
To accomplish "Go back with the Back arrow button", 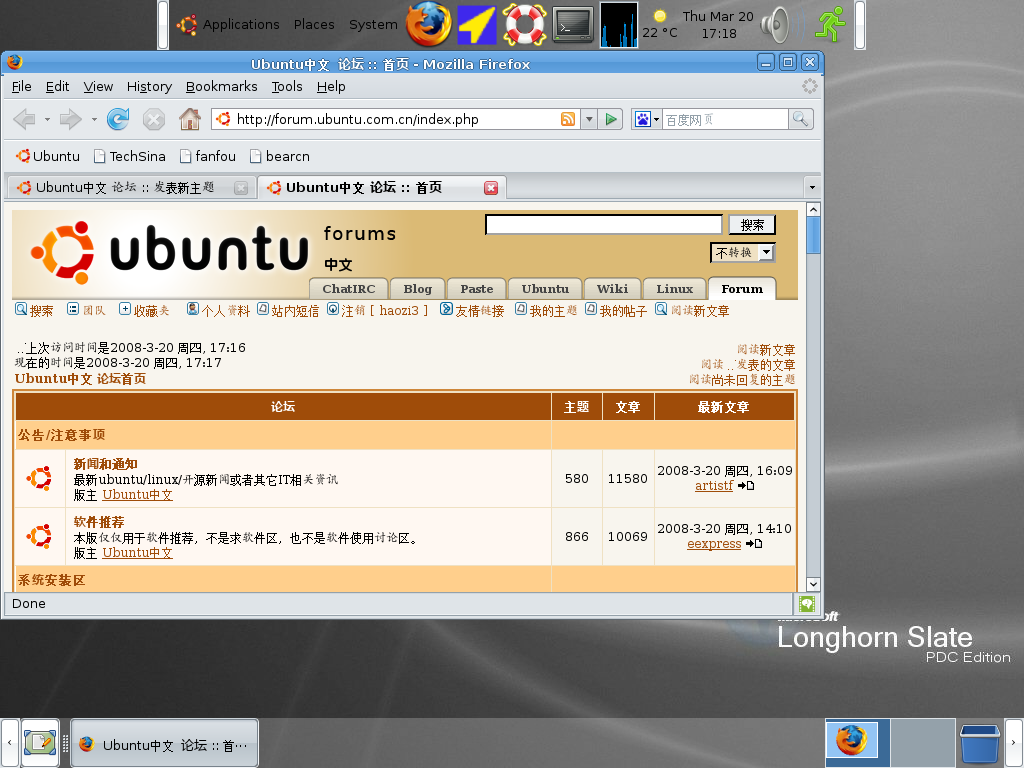I will pyautogui.click(x=25, y=119).
